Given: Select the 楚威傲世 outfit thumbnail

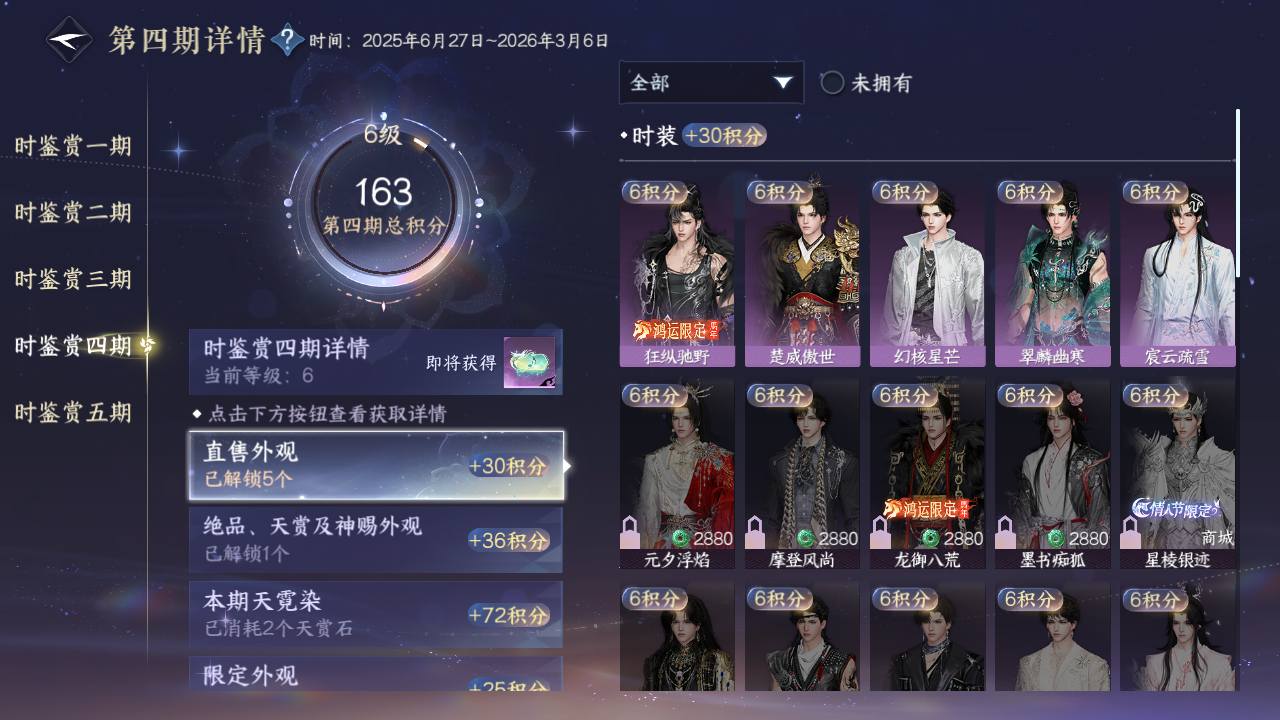Looking at the screenshot, I should click(x=802, y=273).
